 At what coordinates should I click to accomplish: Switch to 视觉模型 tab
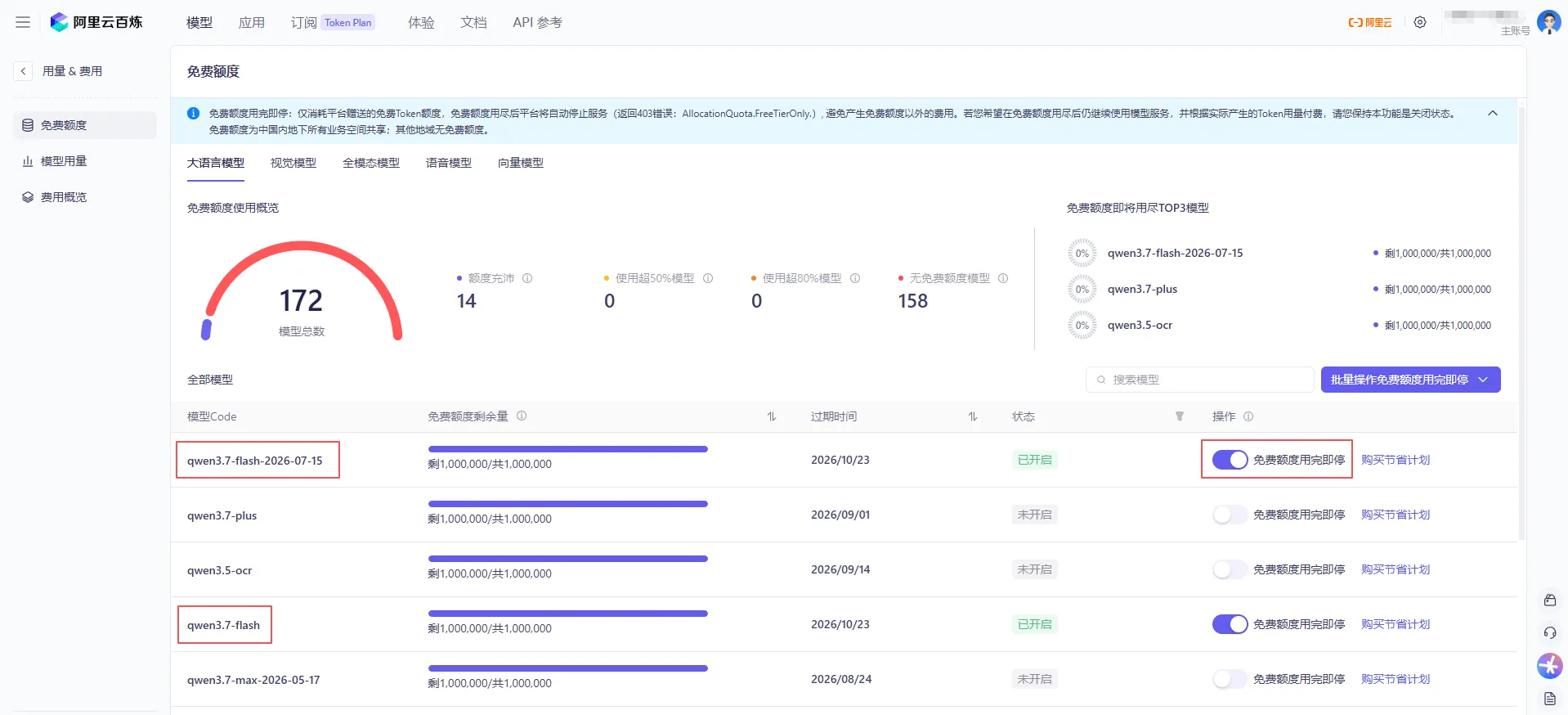(293, 163)
